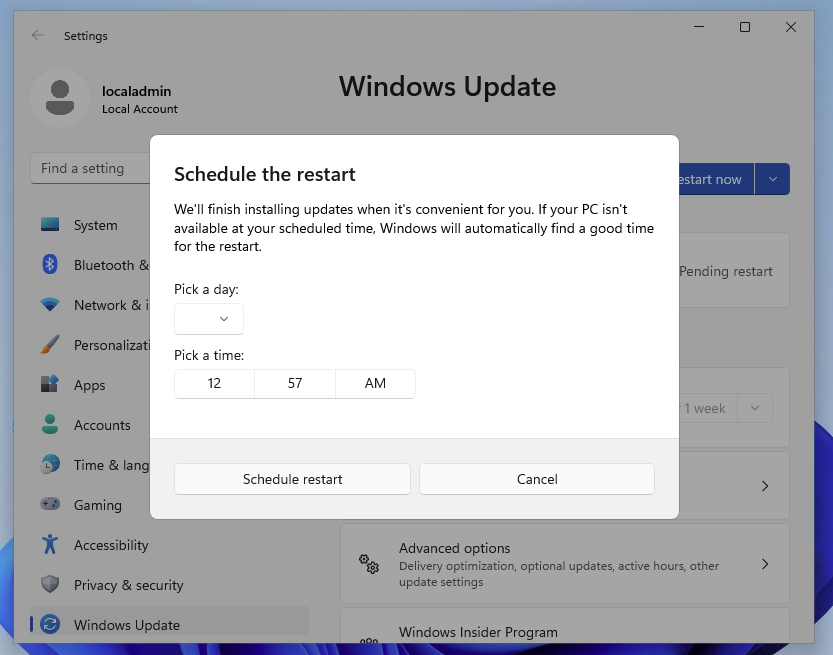This screenshot has width=833, height=655.
Task: Select Privacy & security in the sidebar
Action: click(x=170, y=585)
